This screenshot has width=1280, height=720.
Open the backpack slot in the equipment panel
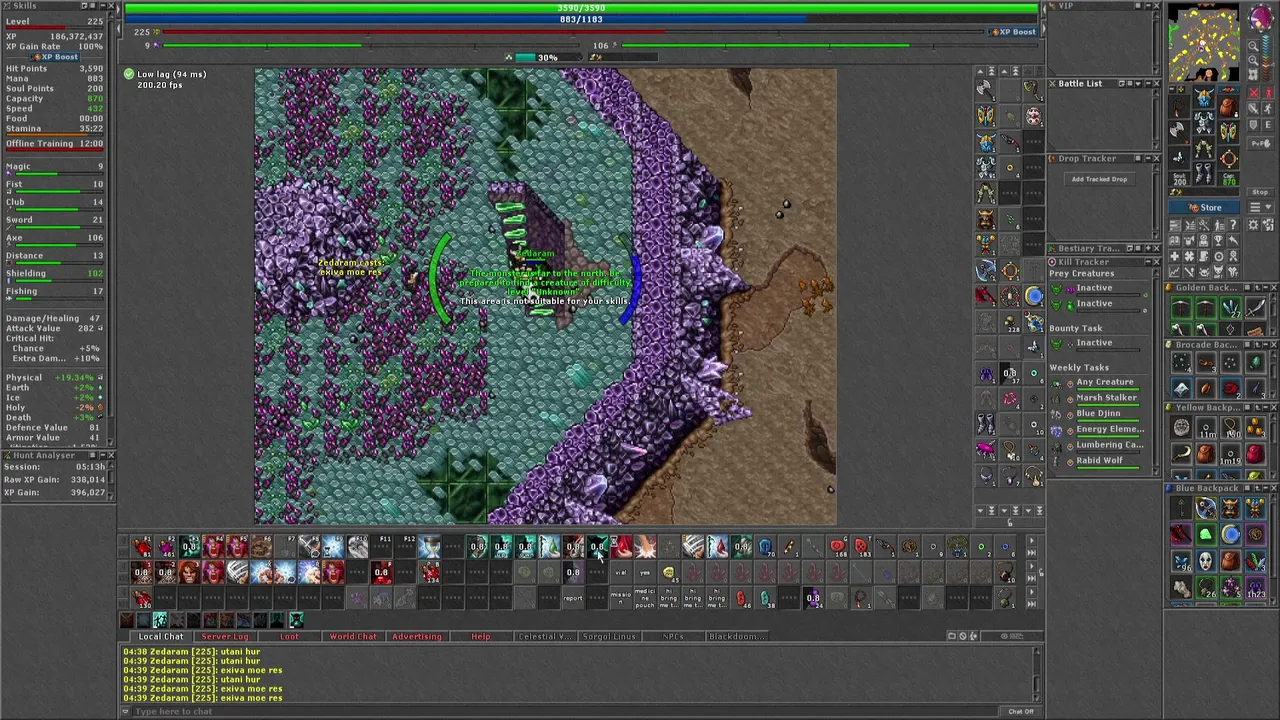coord(1229,106)
